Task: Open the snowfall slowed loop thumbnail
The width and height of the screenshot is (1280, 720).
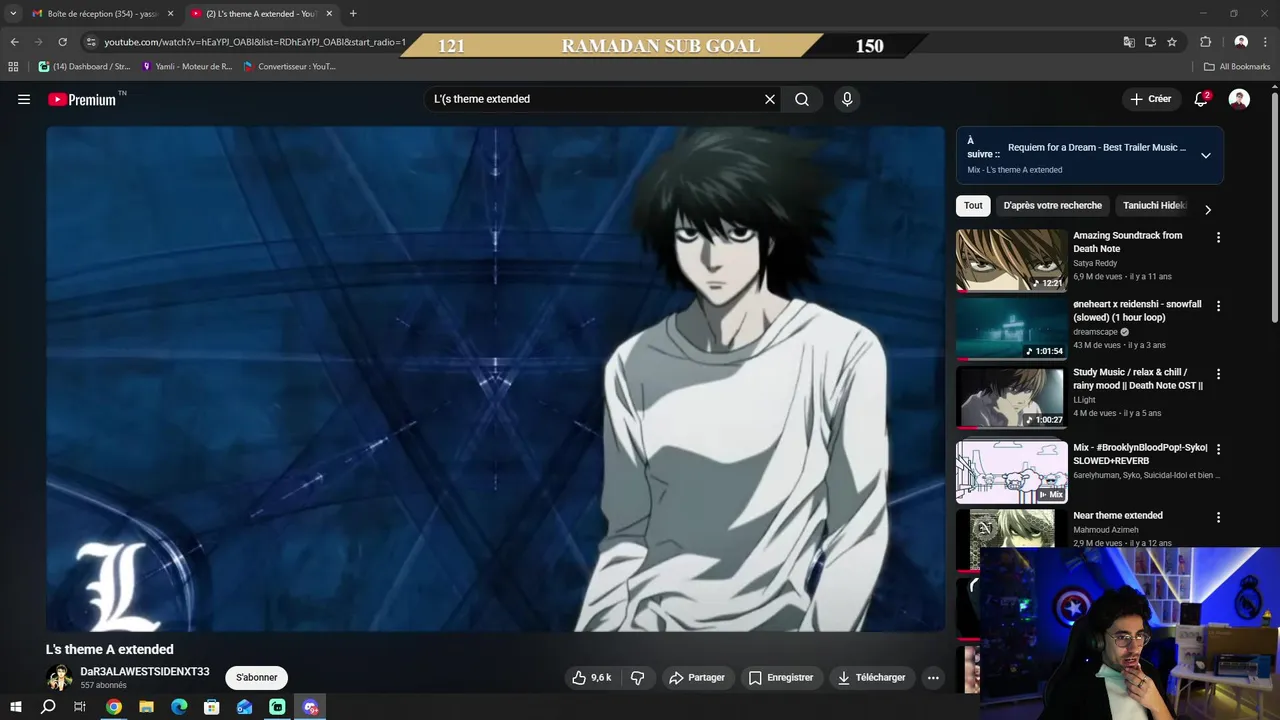Action: 1011,328
